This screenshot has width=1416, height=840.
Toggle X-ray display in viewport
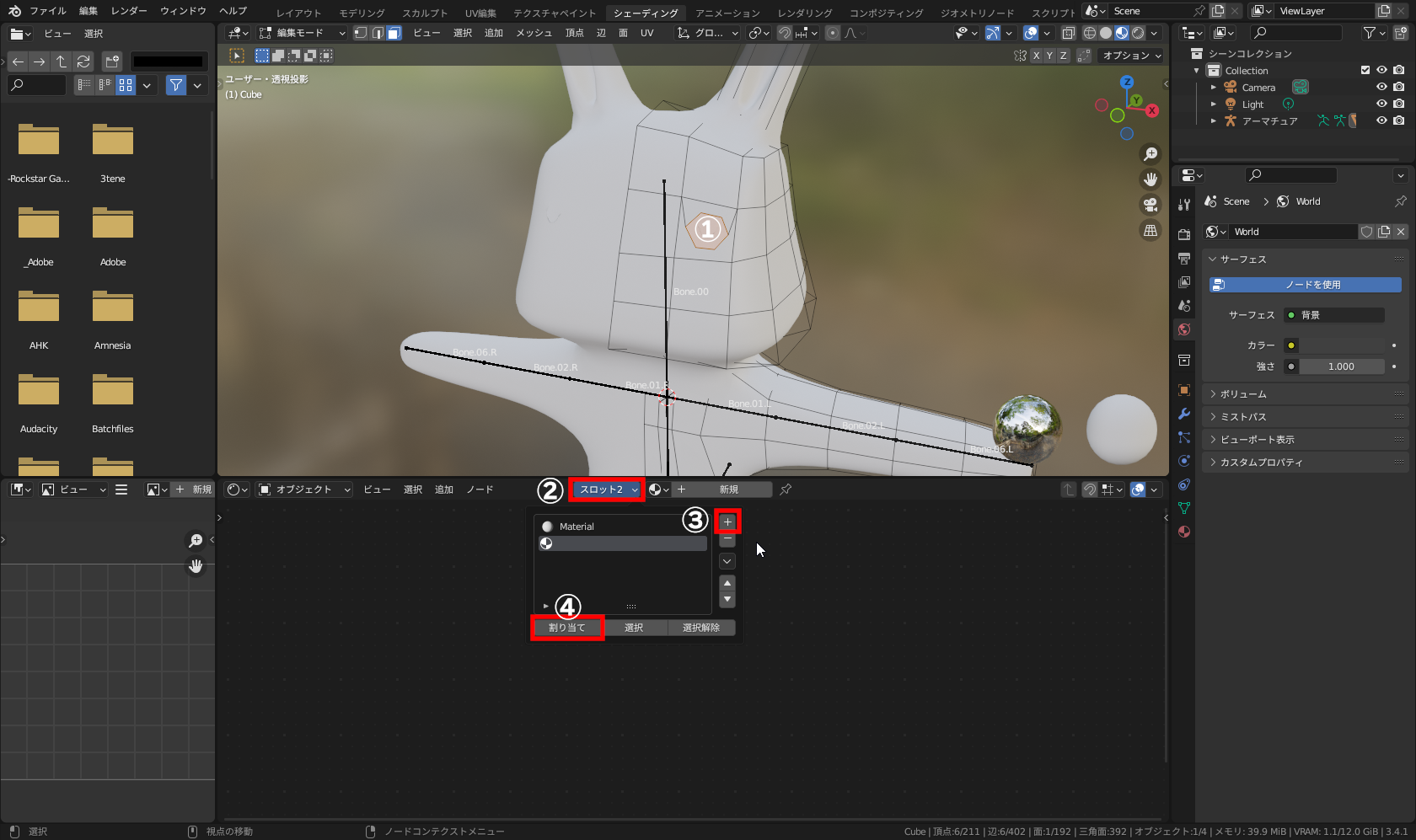pyautogui.click(x=1068, y=33)
